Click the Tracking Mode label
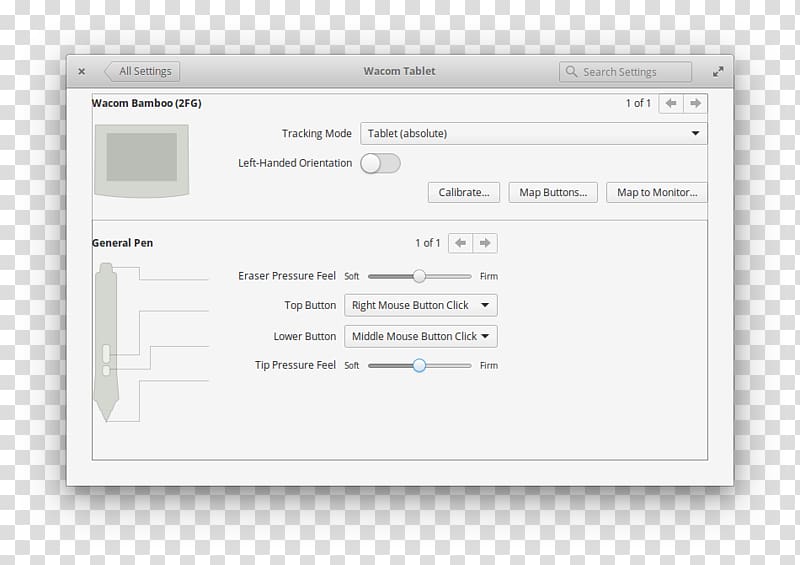Image resolution: width=800 pixels, height=565 pixels. click(317, 133)
